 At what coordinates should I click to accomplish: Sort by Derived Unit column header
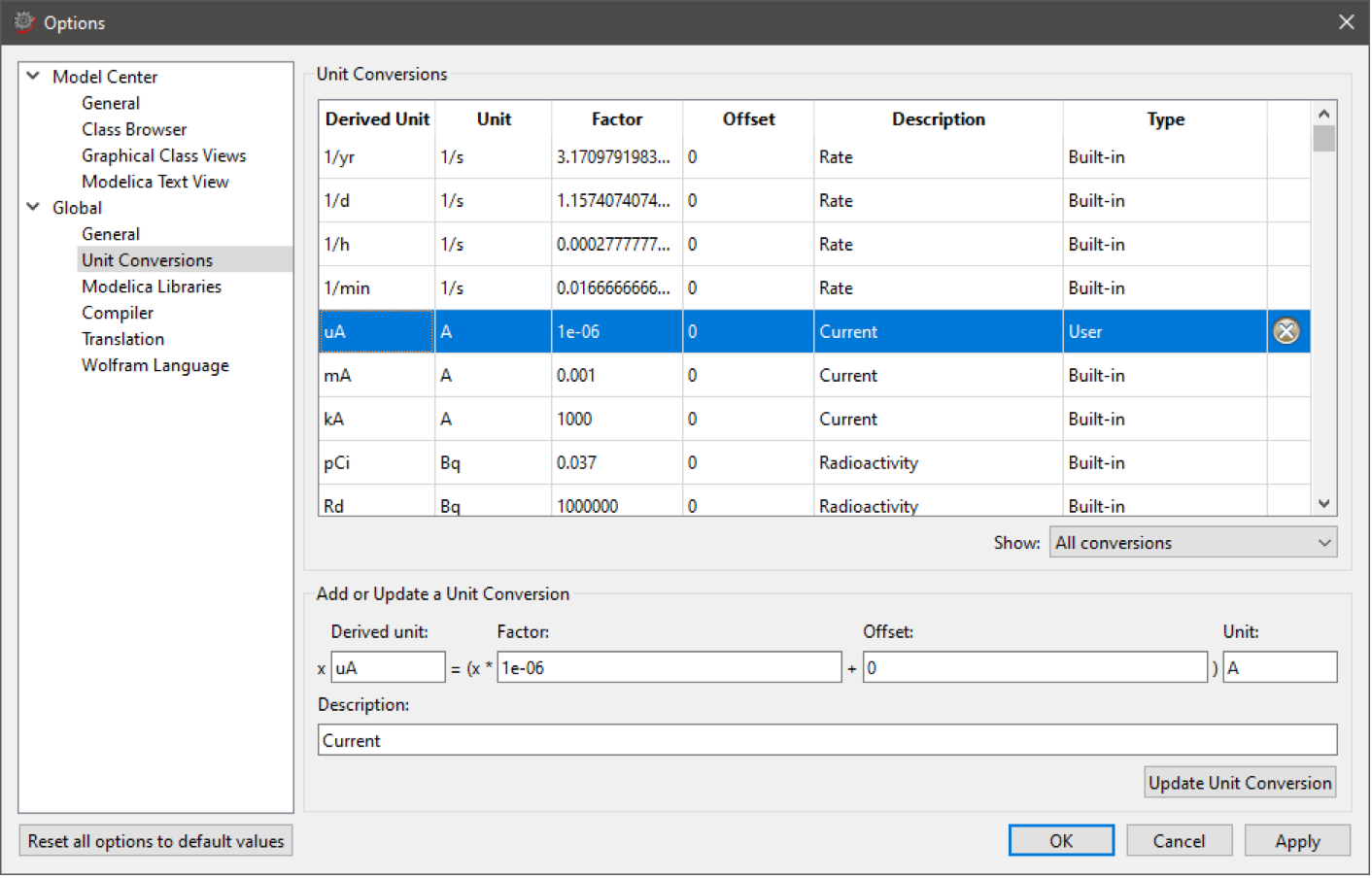coord(377,119)
